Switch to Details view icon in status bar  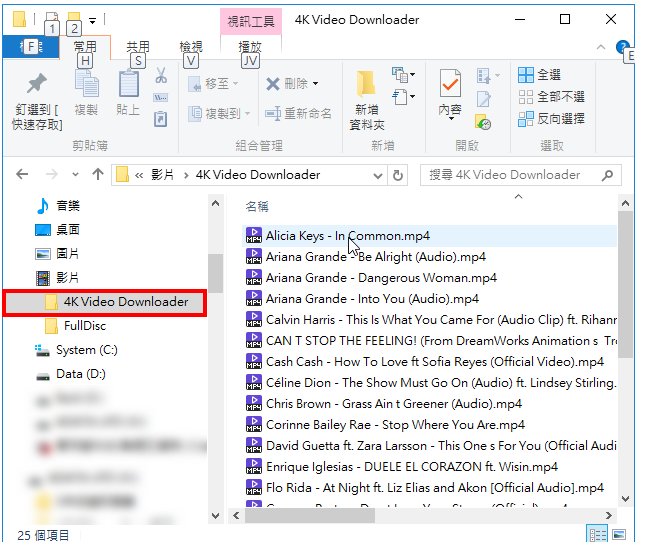(598, 534)
